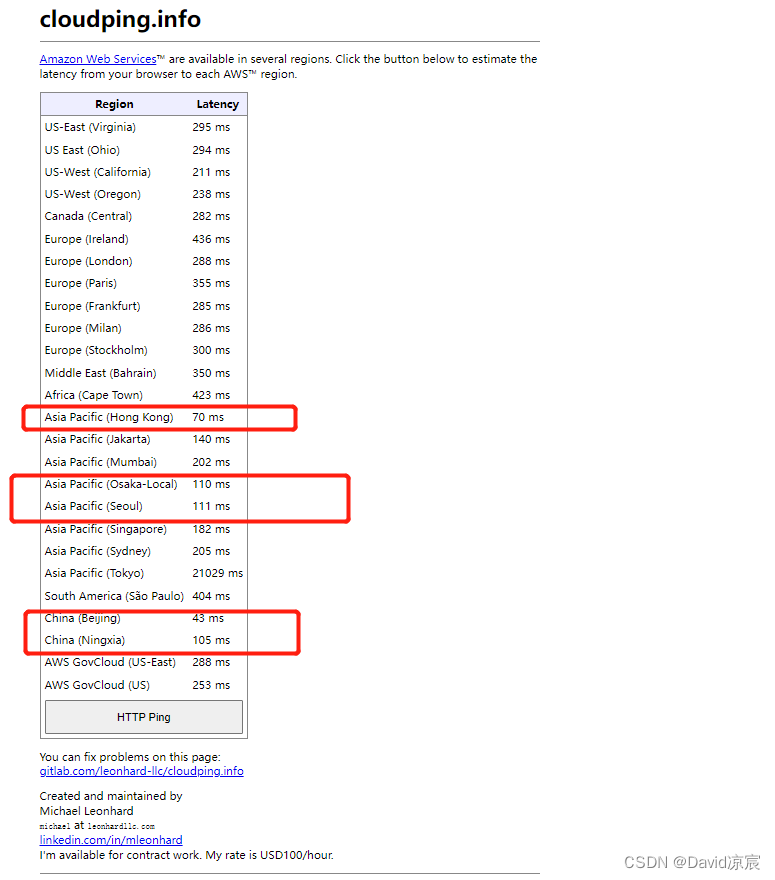Select the Europe (Ireland) region
The width and height of the screenshot is (775, 880).
86,239
